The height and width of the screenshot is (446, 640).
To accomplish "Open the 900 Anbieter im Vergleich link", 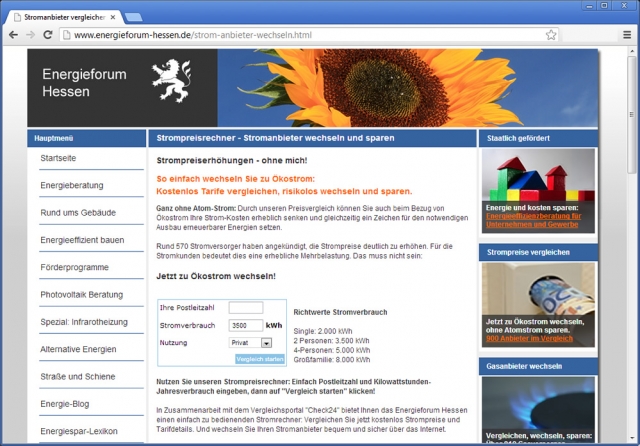I will pos(529,339).
